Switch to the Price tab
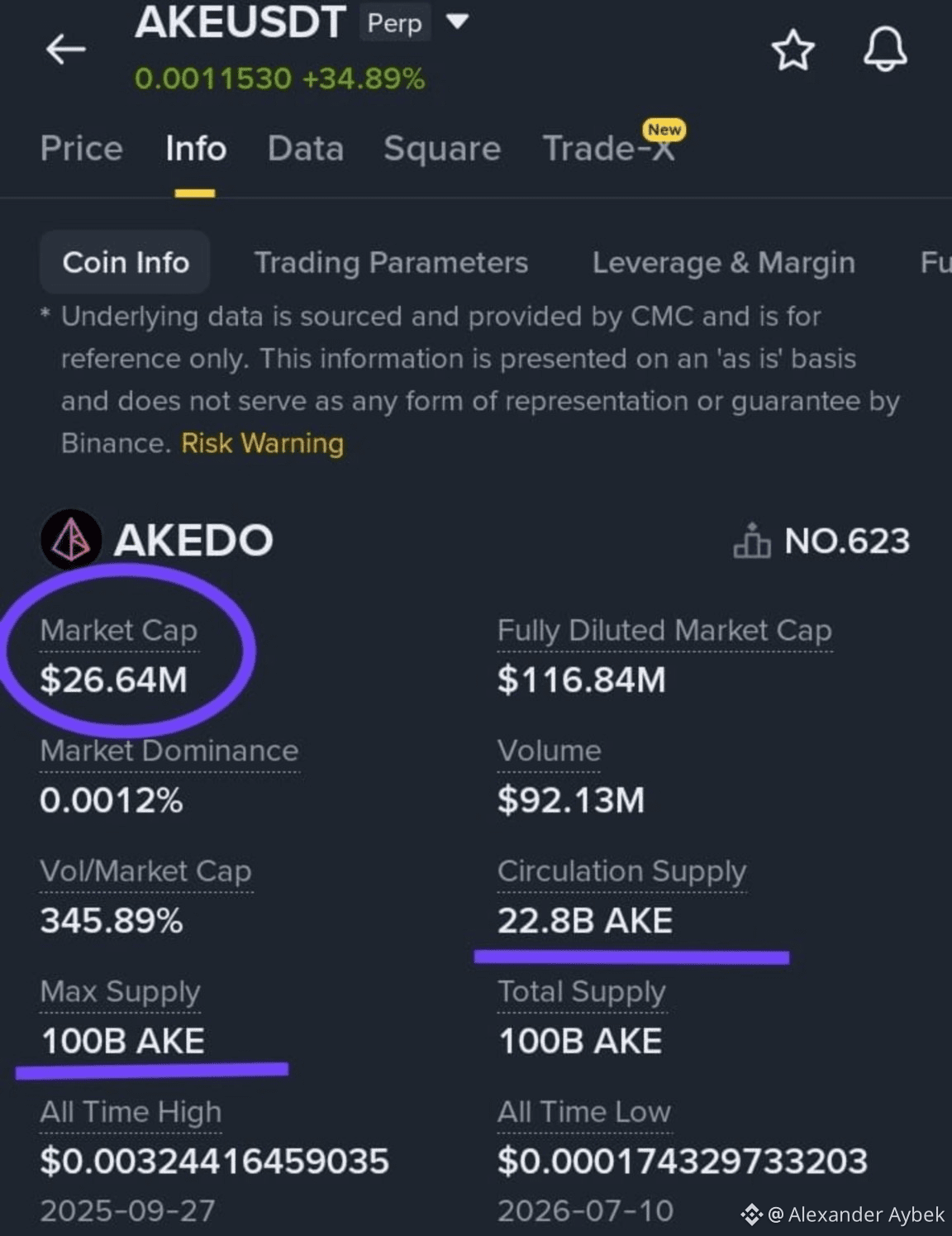 pos(82,149)
